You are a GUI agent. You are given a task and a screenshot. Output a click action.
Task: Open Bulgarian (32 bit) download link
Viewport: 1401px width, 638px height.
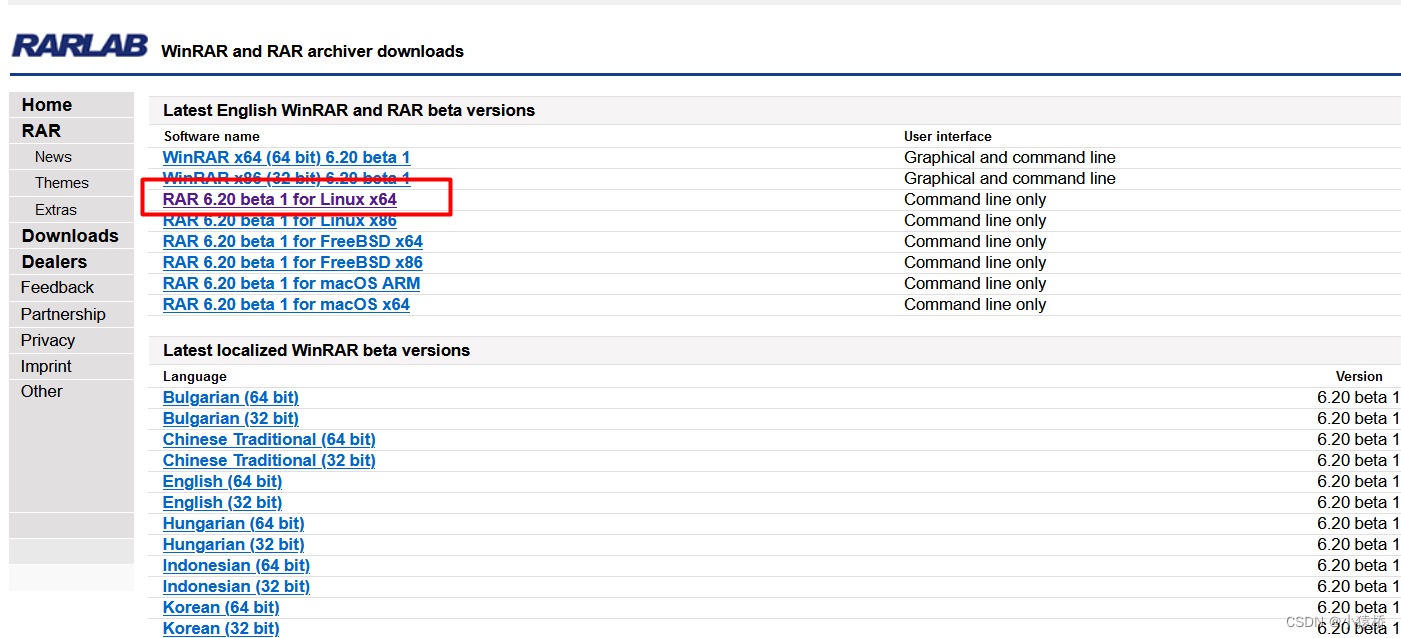coord(231,419)
